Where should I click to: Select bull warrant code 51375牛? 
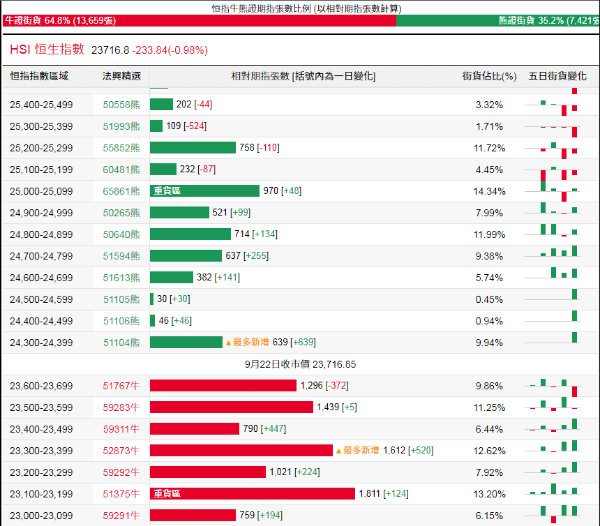[121, 494]
